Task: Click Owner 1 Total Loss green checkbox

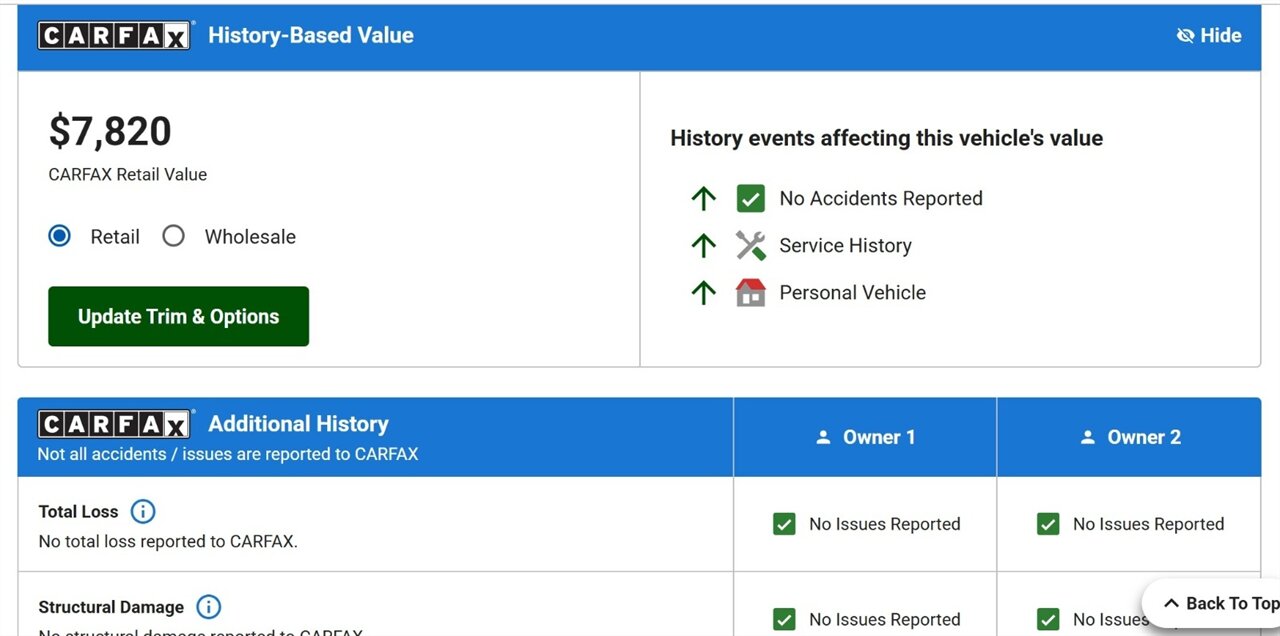Action: click(x=784, y=524)
